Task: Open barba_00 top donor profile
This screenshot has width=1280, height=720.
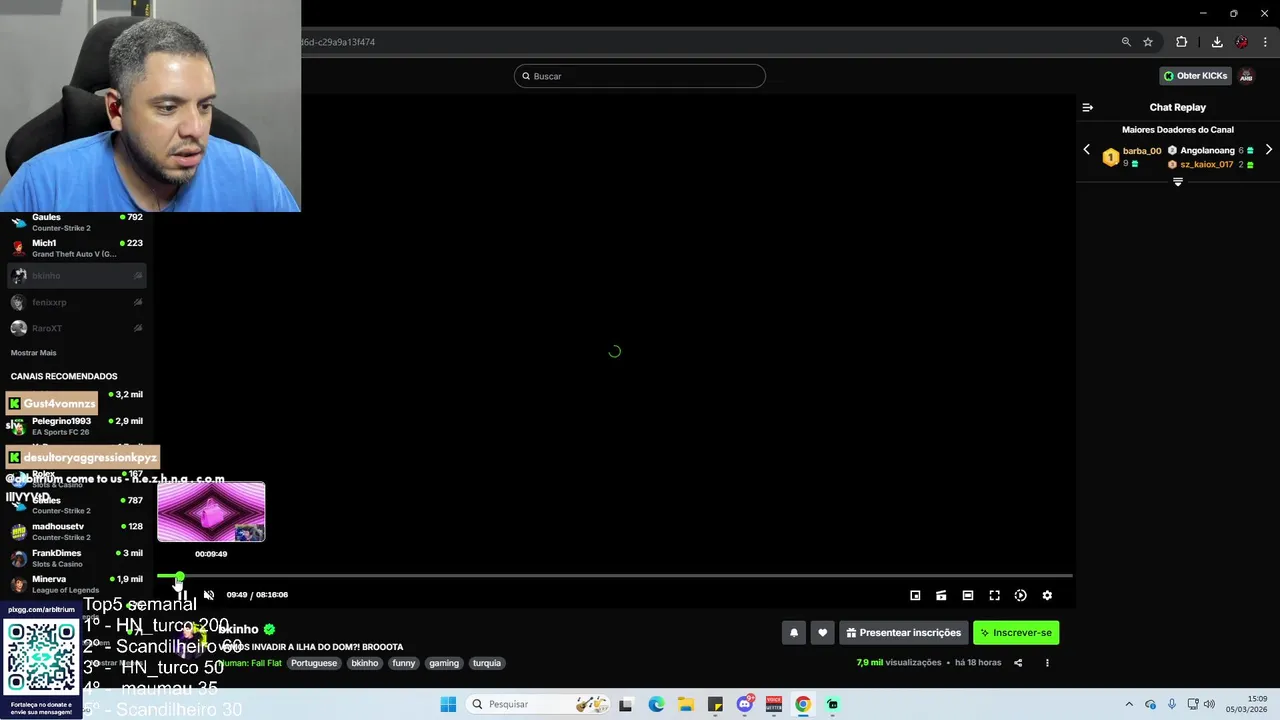Action: click(1142, 151)
